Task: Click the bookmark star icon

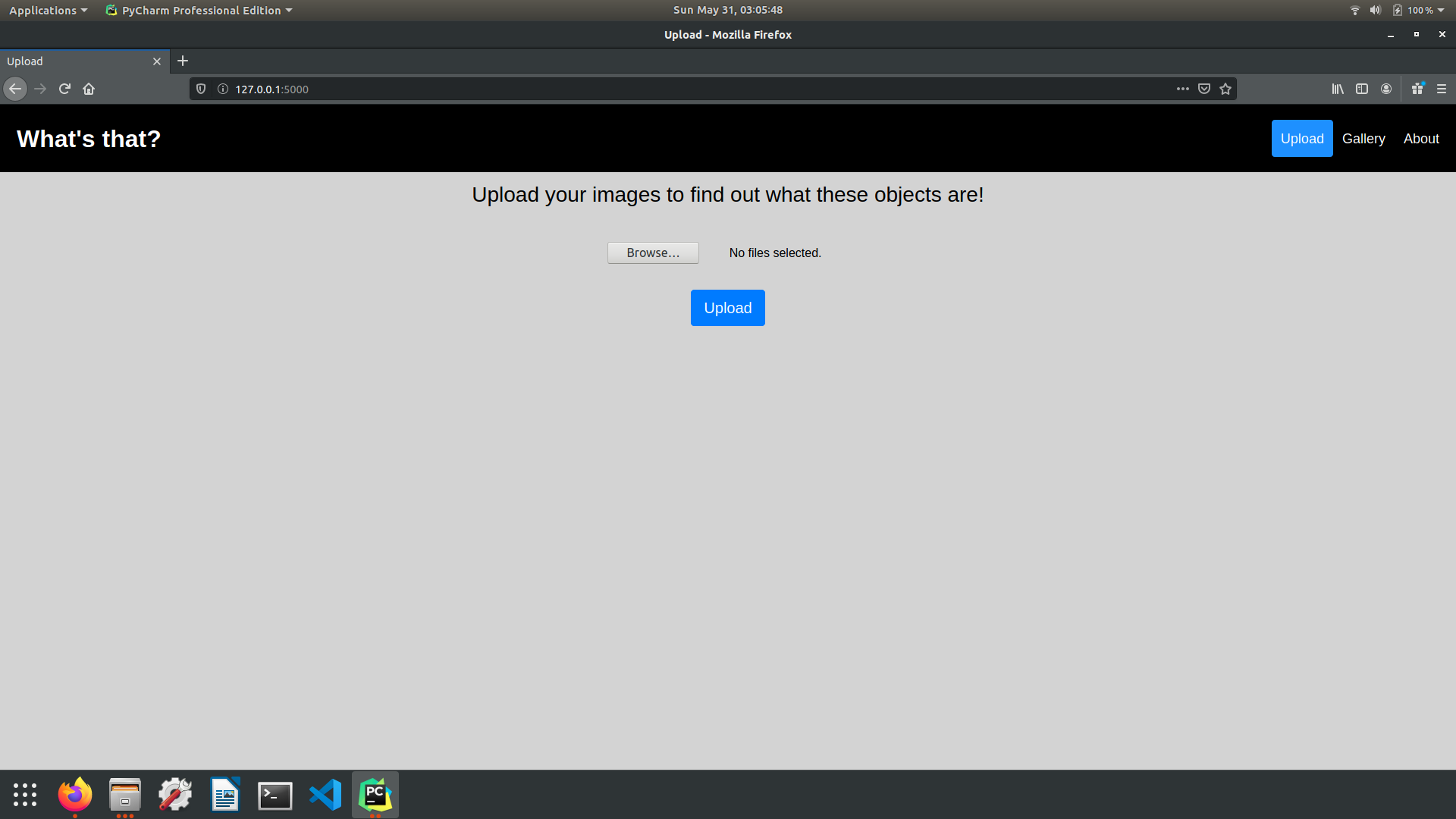Action: pos(1225,89)
